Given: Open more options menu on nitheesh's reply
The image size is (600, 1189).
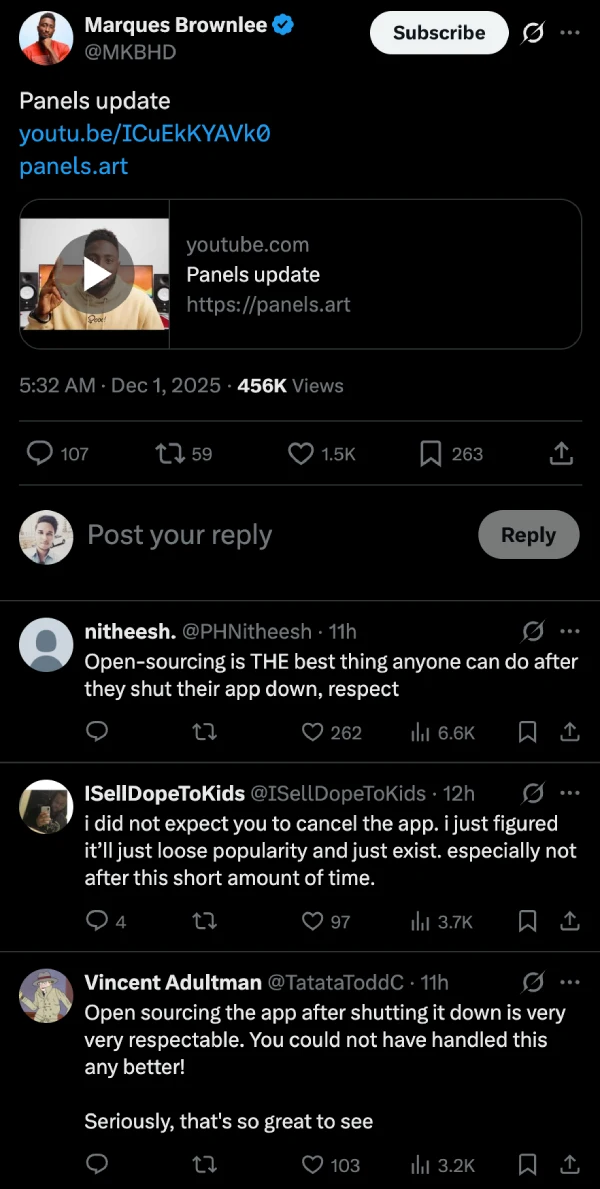Looking at the screenshot, I should (x=570, y=631).
